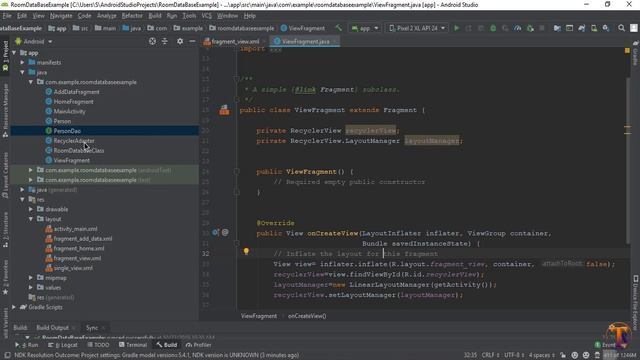The height and width of the screenshot is (360, 640).
Task: Open the Profiler tool window
Action: [199, 345]
